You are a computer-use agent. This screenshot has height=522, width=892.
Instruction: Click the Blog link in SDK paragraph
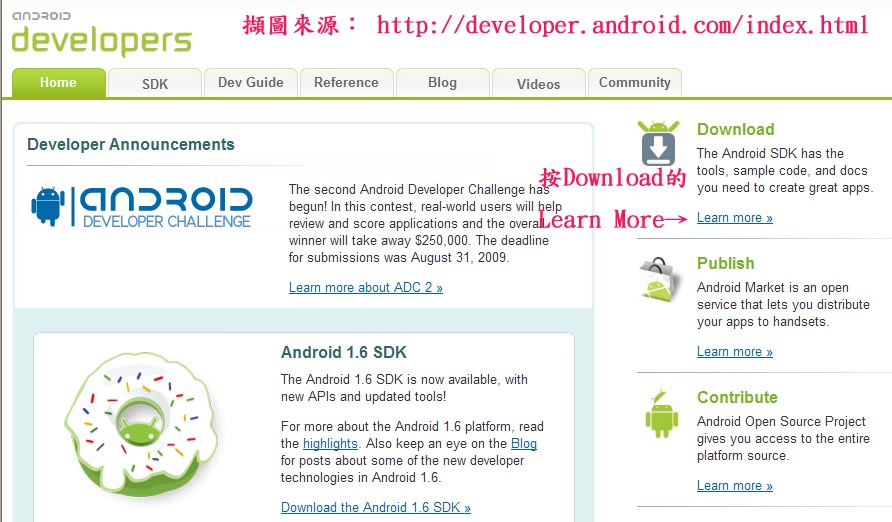click(x=524, y=444)
